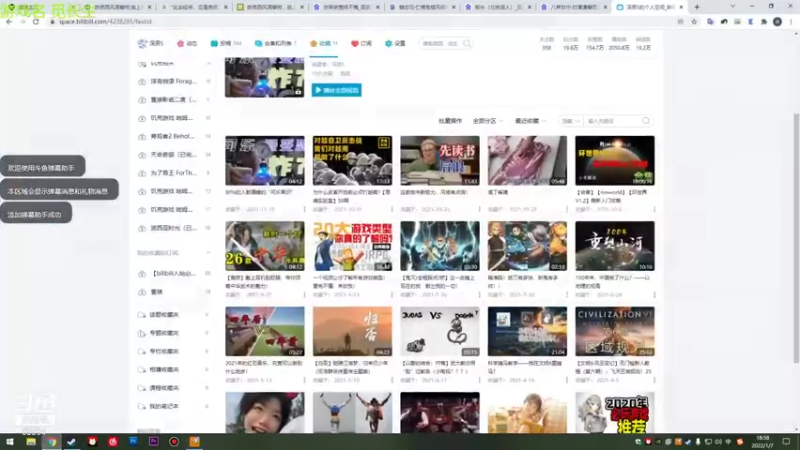Select the 旁观者2 Behol... folder
Screen dimensions: 800x450
174,136
